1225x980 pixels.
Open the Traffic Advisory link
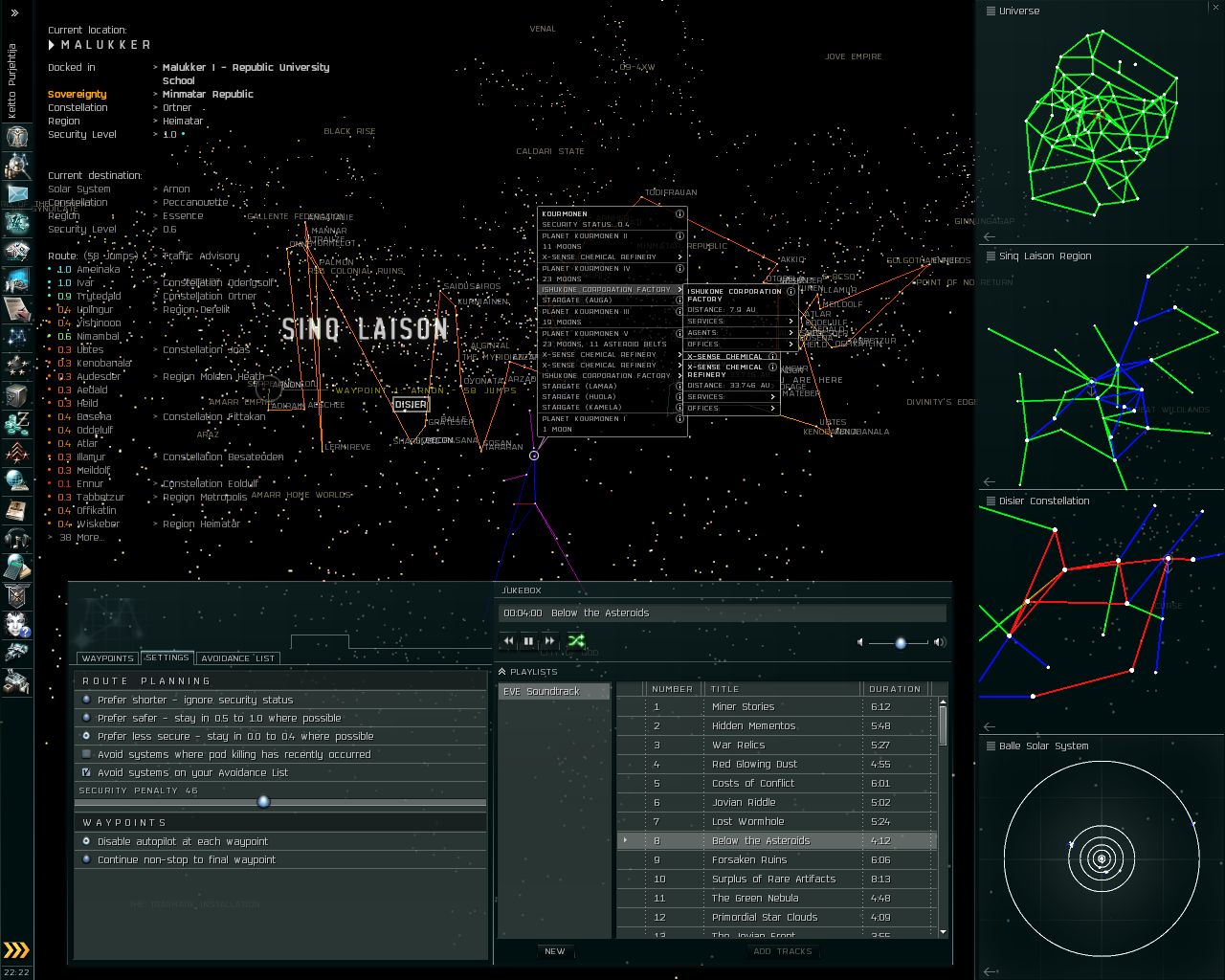click(202, 256)
